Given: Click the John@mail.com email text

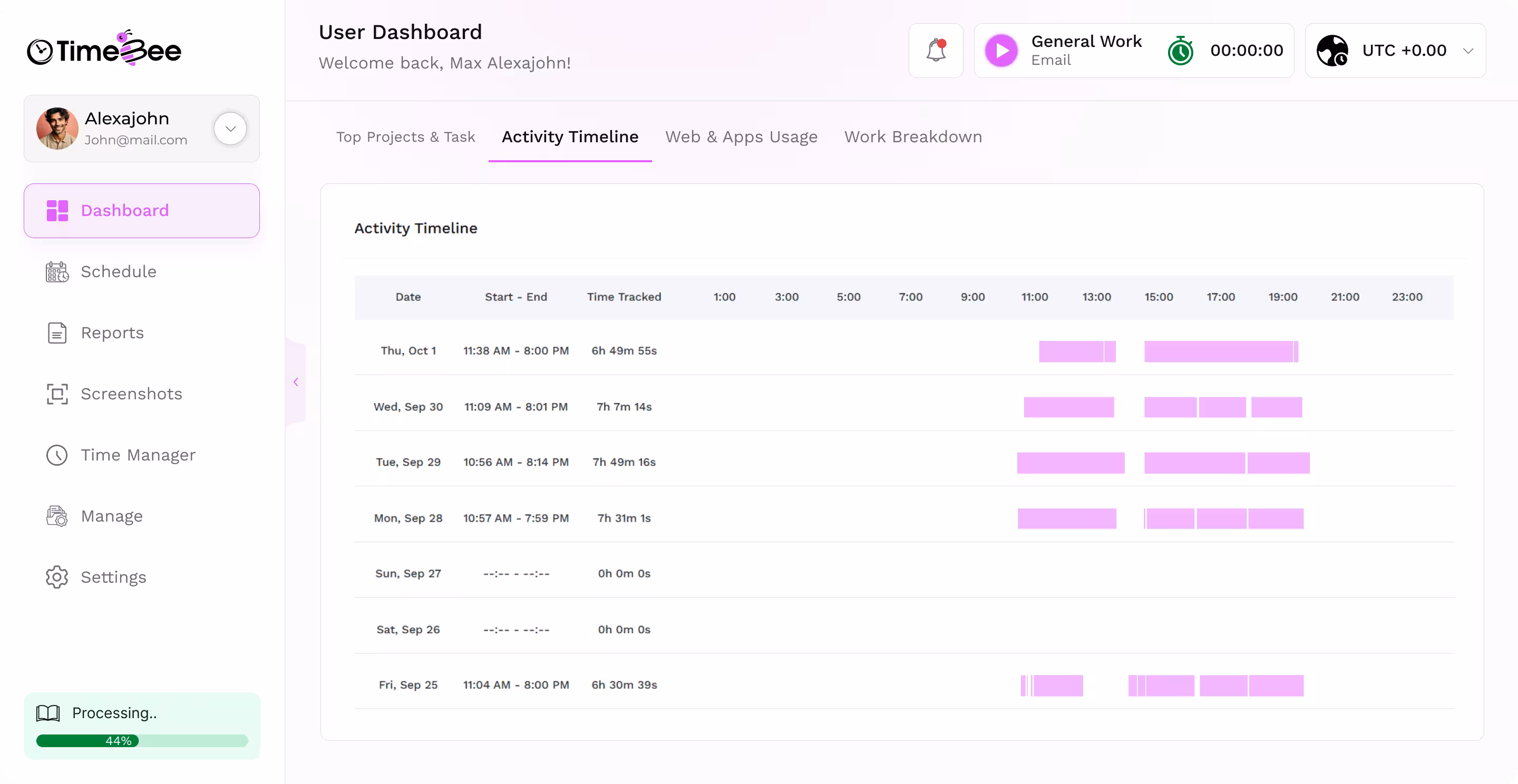Looking at the screenshot, I should tap(135, 140).
